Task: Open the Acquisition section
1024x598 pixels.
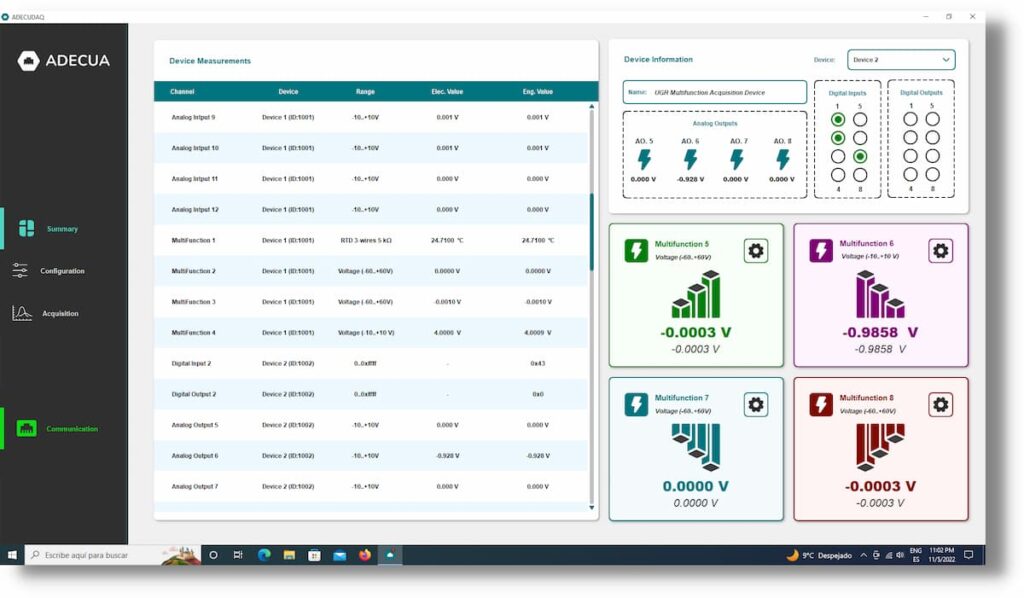Action: pyautogui.click(x=60, y=313)
